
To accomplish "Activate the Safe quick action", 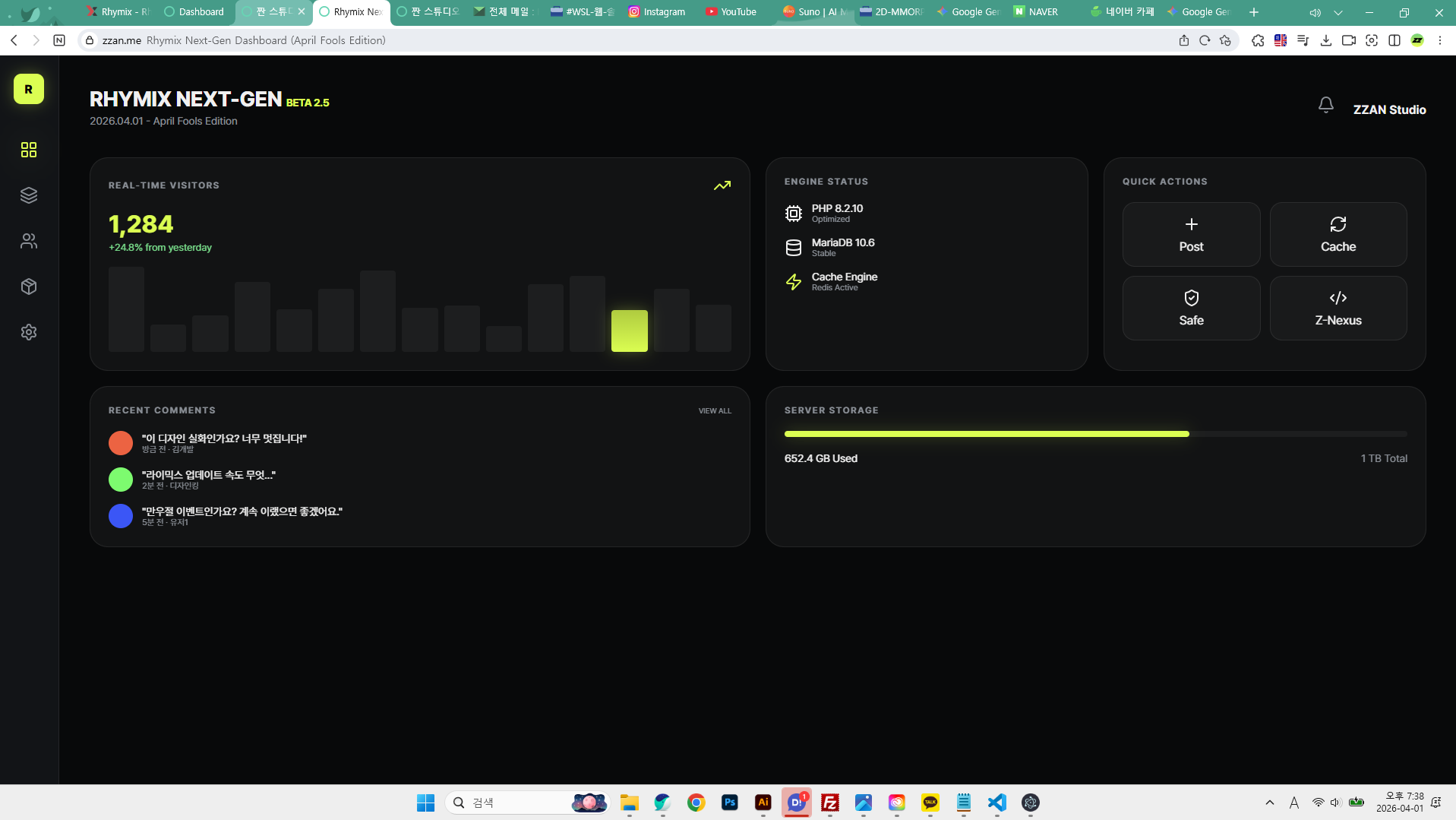I will pyautogui.click(x=1190, y=308).
